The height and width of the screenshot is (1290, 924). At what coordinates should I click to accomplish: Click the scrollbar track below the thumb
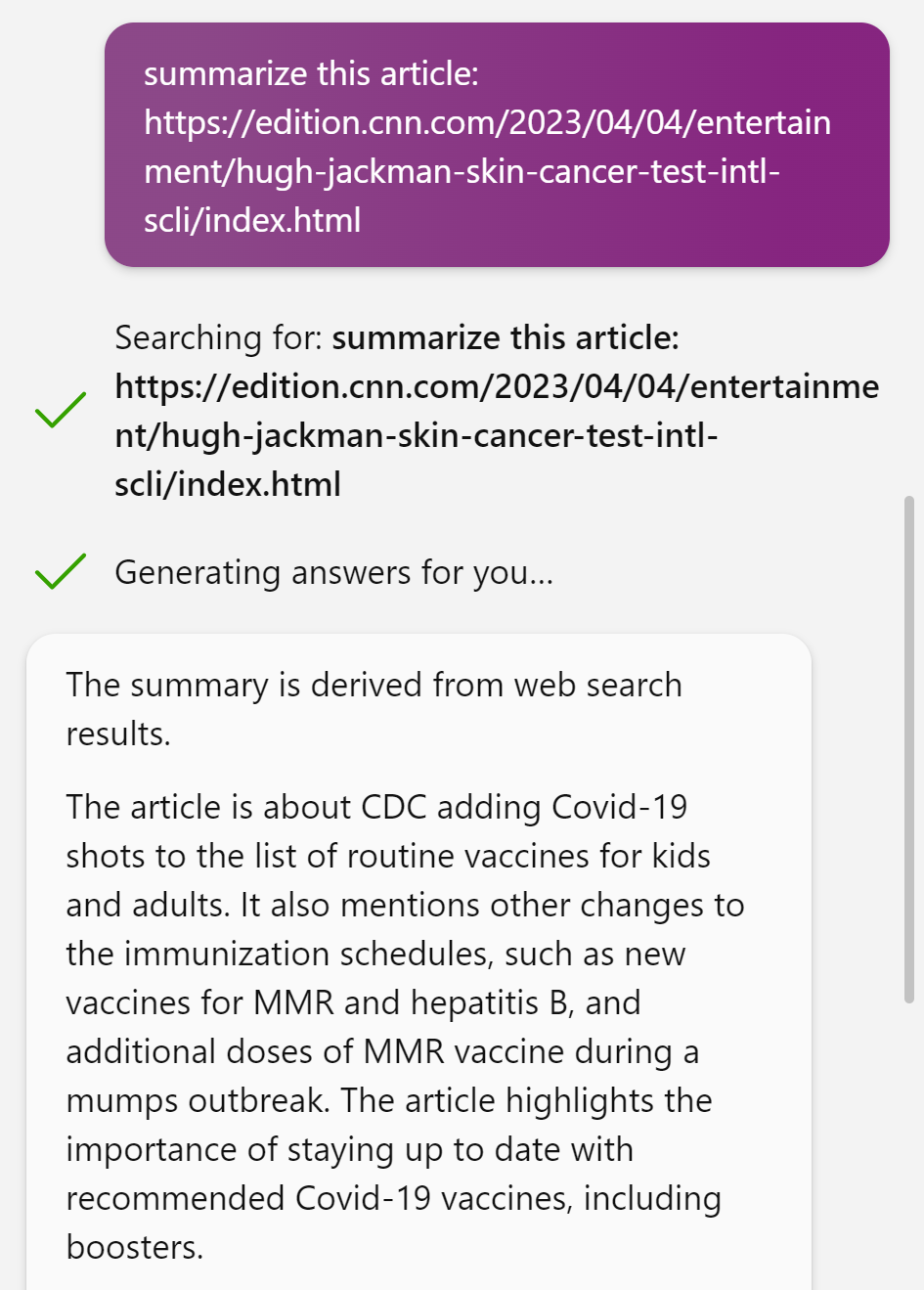[908, 1144]
